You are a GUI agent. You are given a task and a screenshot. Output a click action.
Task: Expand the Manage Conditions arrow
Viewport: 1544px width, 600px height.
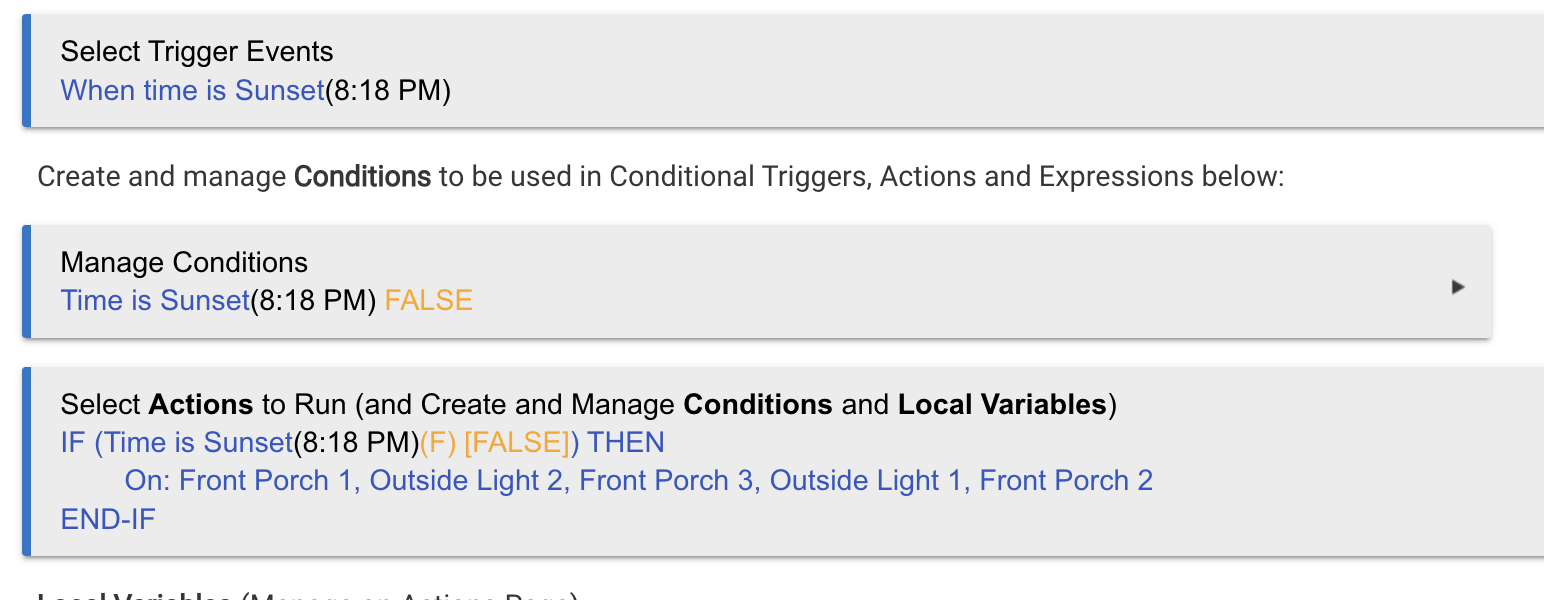click(x=1457, y=287)
